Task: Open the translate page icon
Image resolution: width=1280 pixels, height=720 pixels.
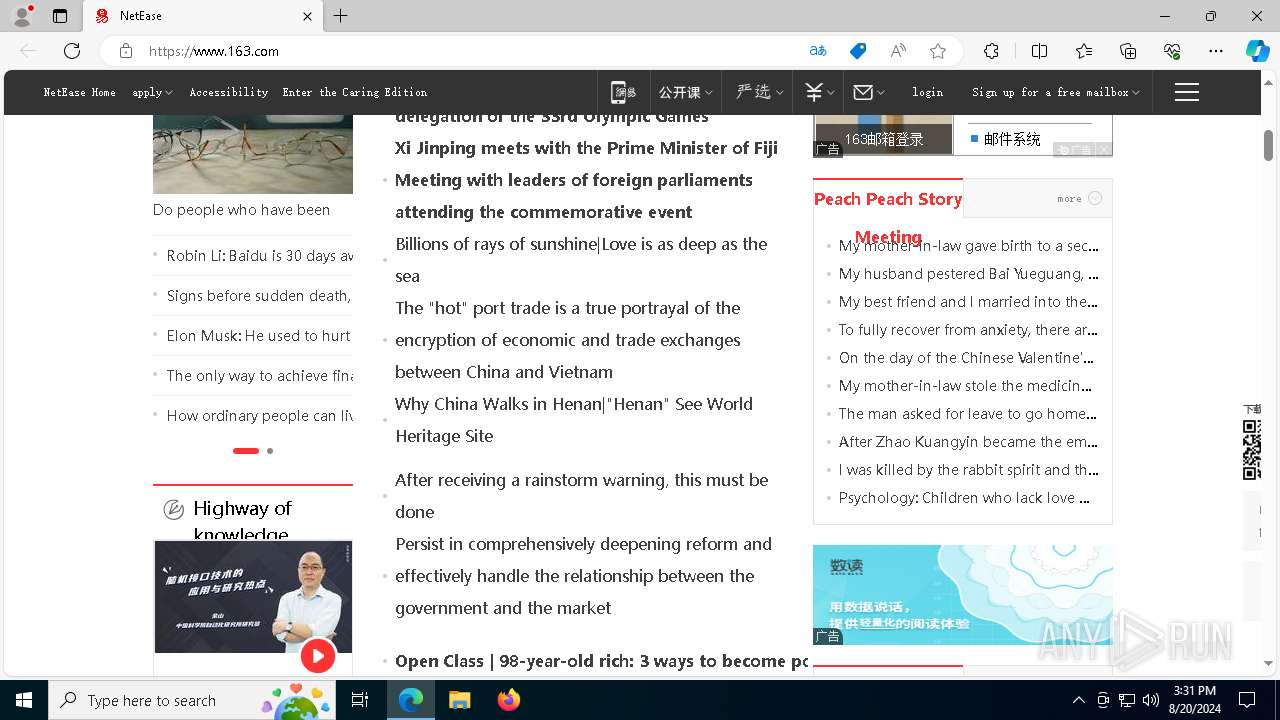Action: (x=818, y=51)
